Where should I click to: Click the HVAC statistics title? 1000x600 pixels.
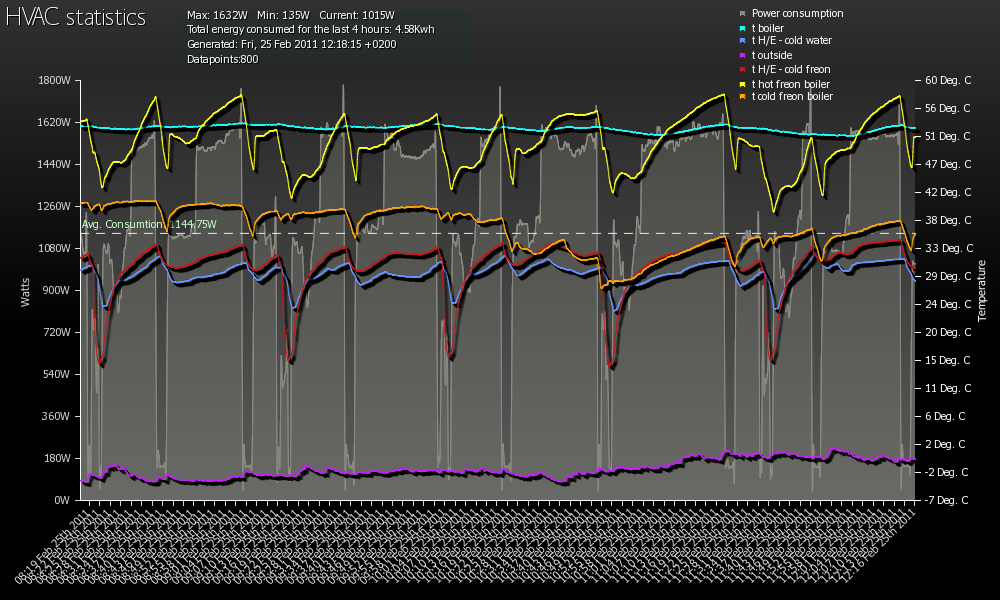(76, 18)
